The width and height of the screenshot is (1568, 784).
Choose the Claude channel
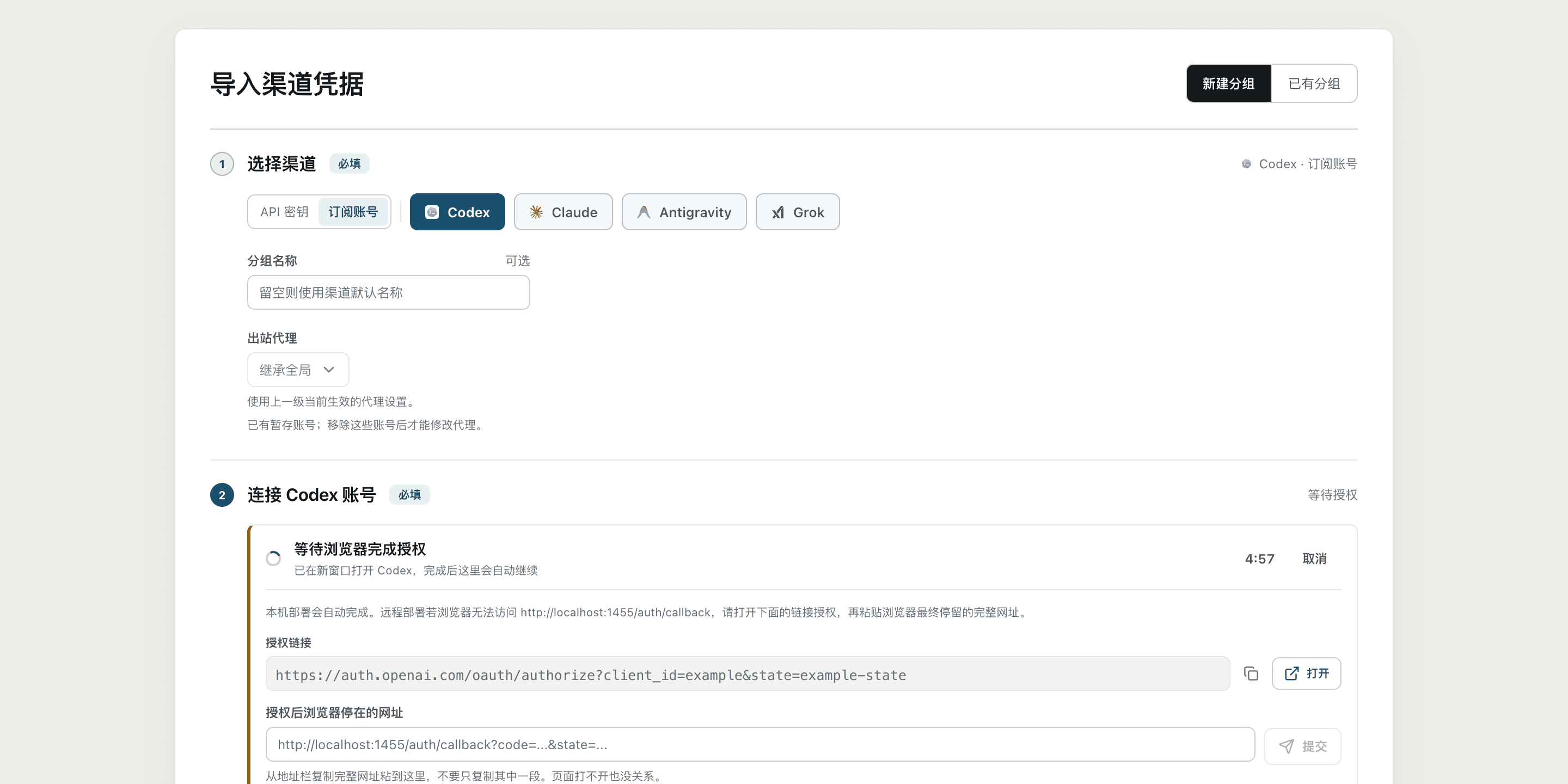coord(563,212)
